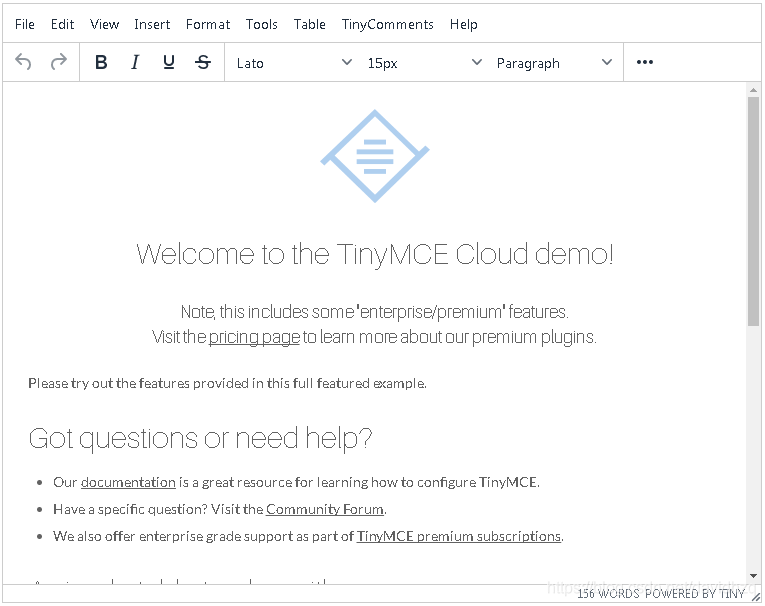
Task: Toggle Bold formatting
Action: point(101,62)
